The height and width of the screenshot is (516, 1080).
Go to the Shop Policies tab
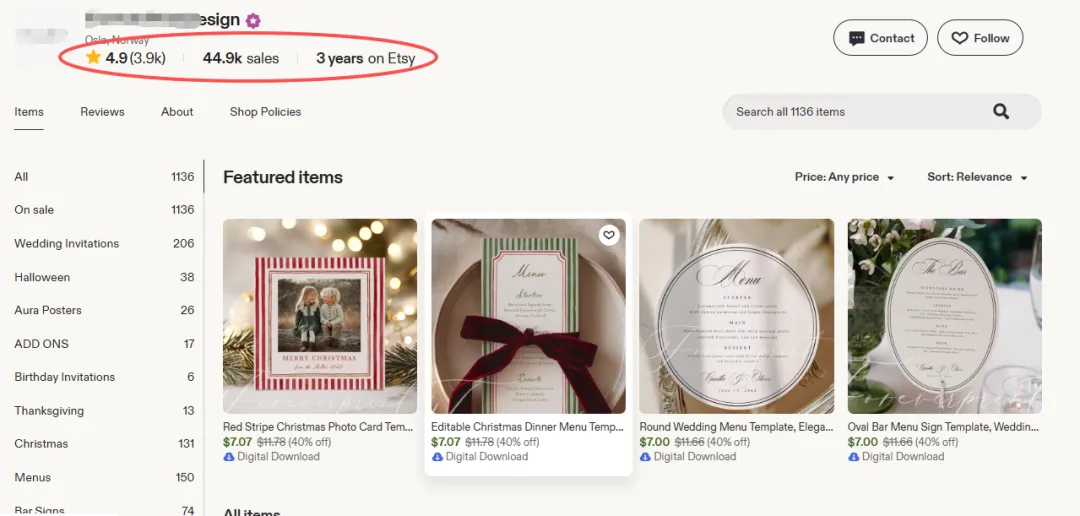point(265,112)
